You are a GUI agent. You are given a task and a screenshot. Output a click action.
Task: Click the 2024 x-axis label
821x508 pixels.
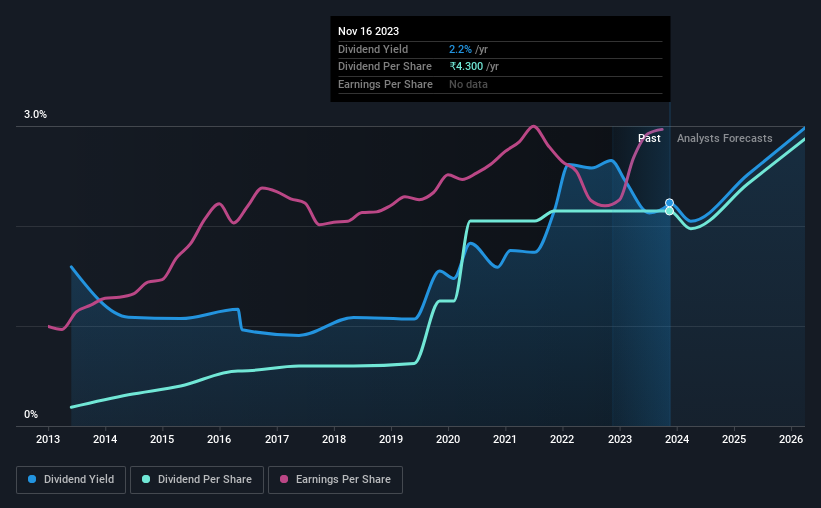pos(677,439)
